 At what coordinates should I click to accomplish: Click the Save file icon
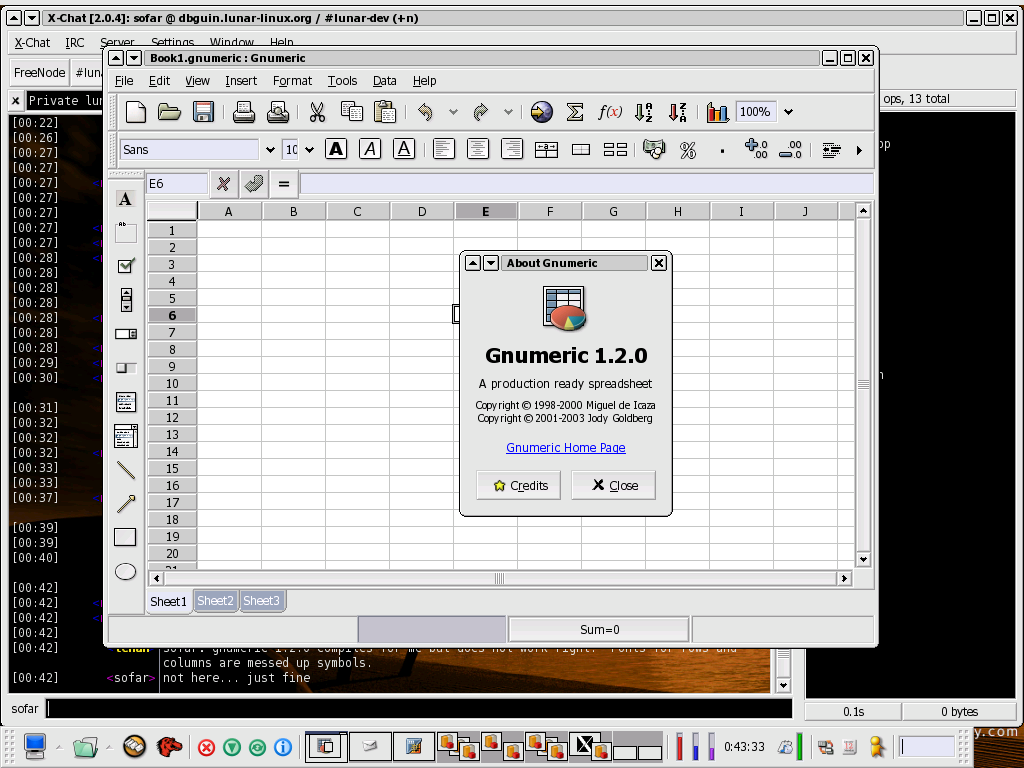coord(203,112)
